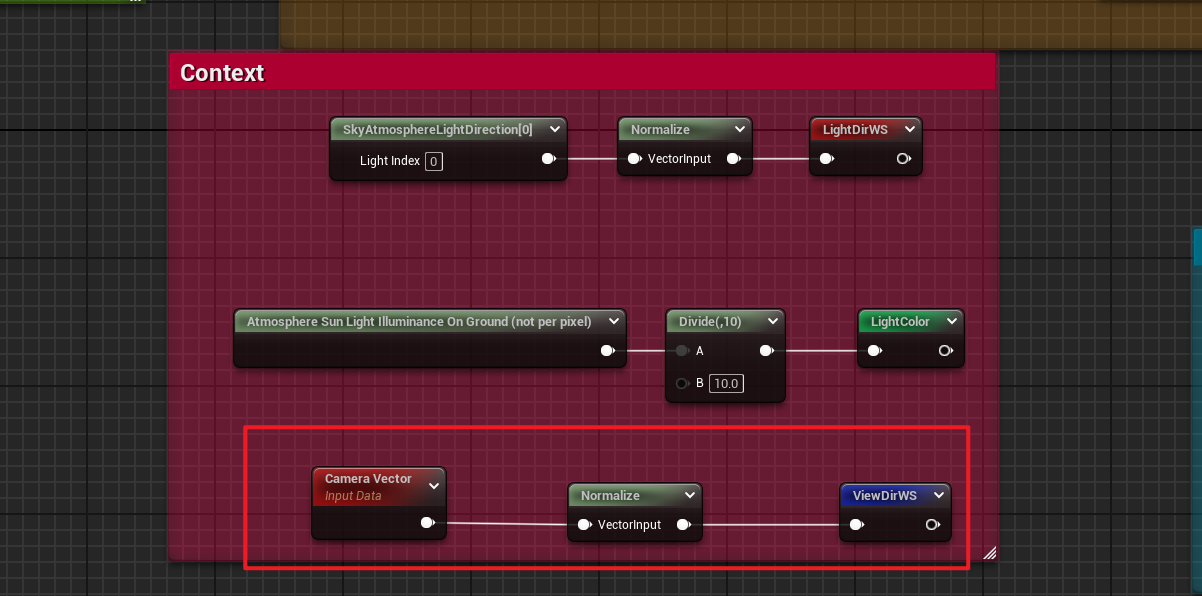Screen dimensions: 1202x596
Task: Select the Context comment box title
Action: 222,73
